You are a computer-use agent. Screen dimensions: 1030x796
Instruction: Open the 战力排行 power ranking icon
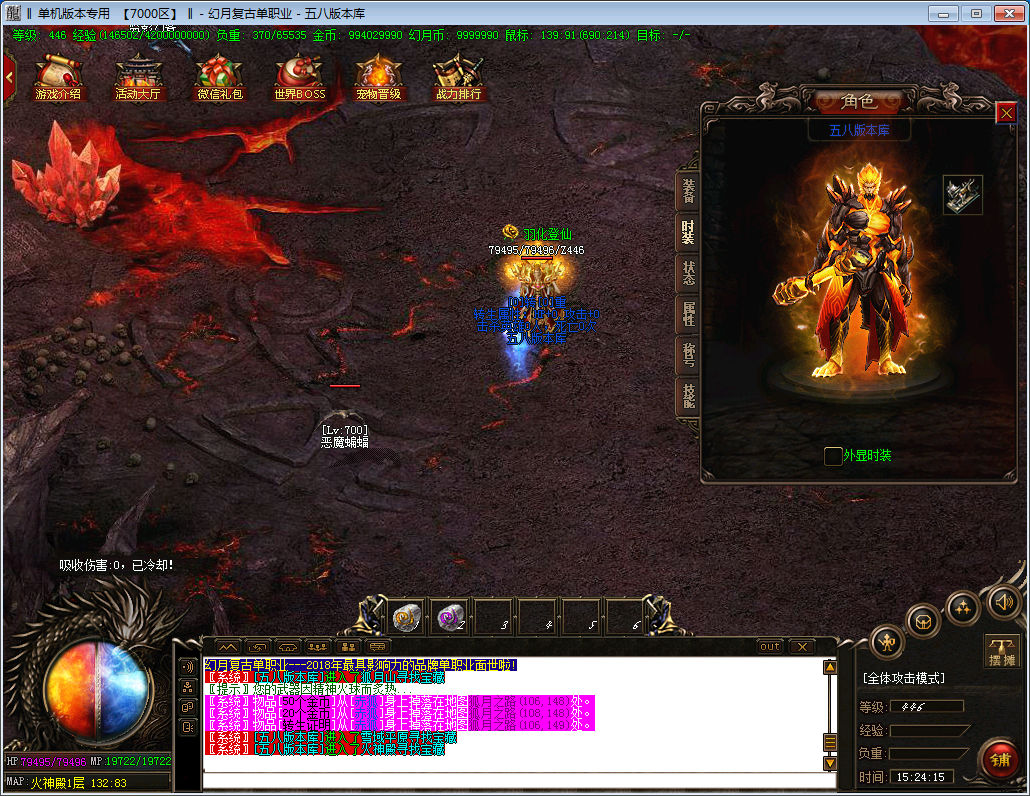coord(459,77)
